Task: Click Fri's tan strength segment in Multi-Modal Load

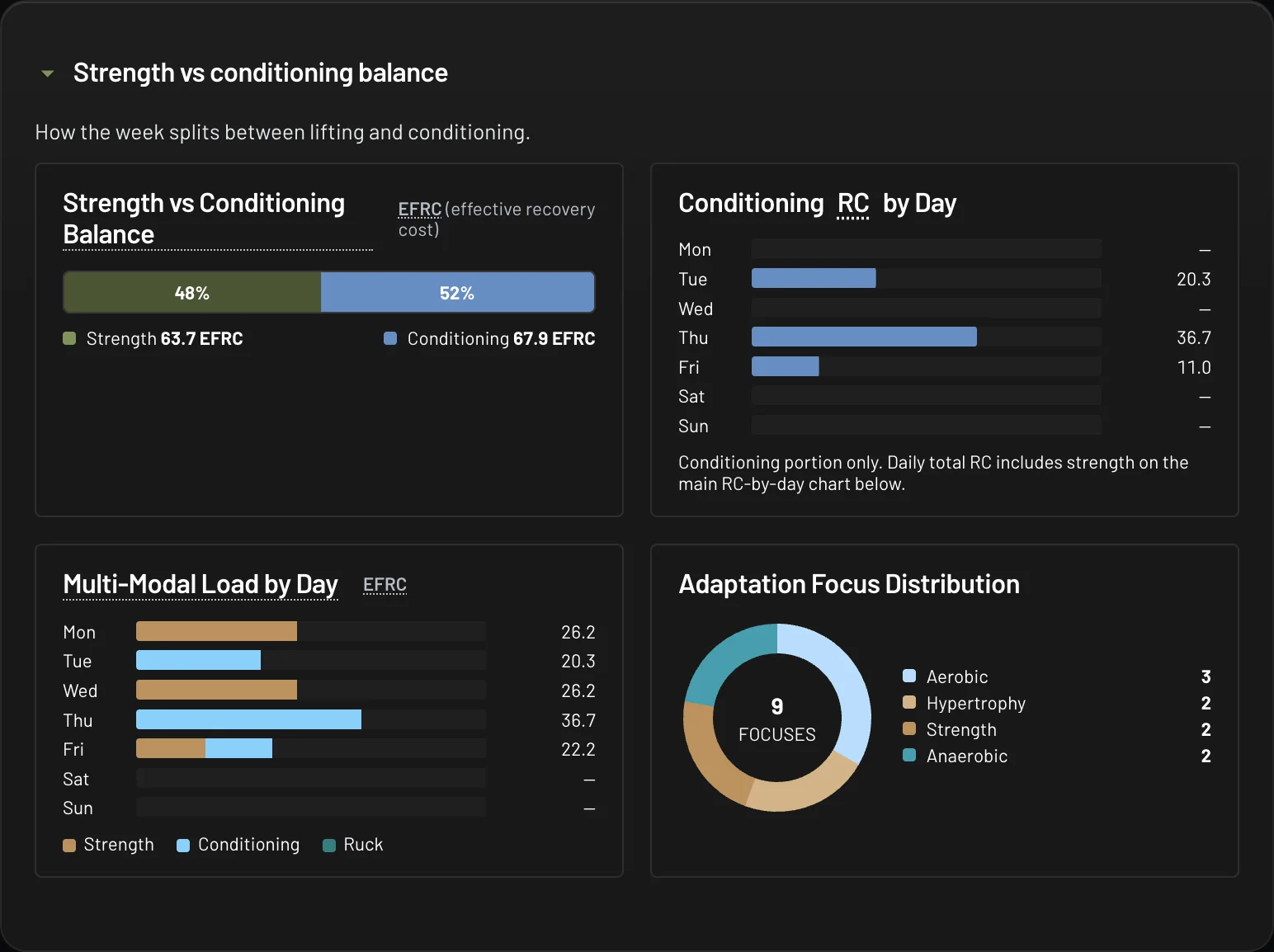Action: pos(171,749)
